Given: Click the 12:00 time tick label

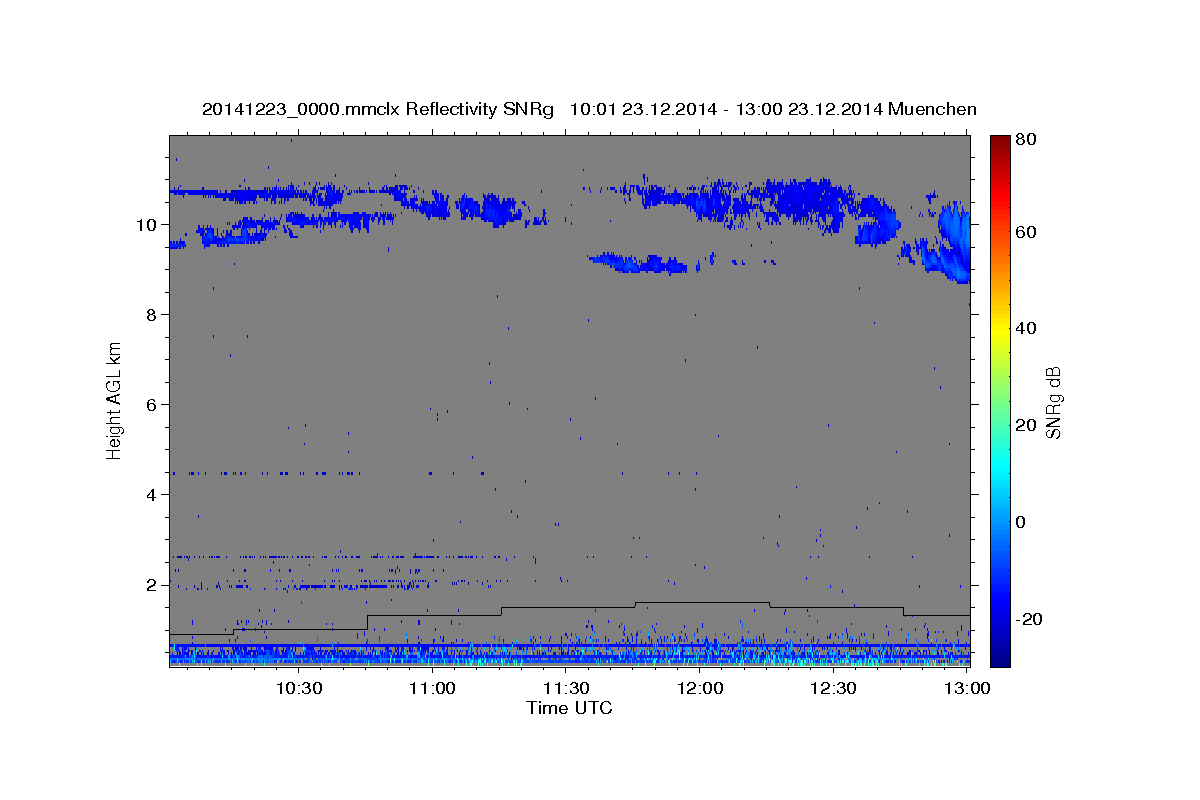Looking at the screenshot, I should pyautogui.click(x=699, y=688).
